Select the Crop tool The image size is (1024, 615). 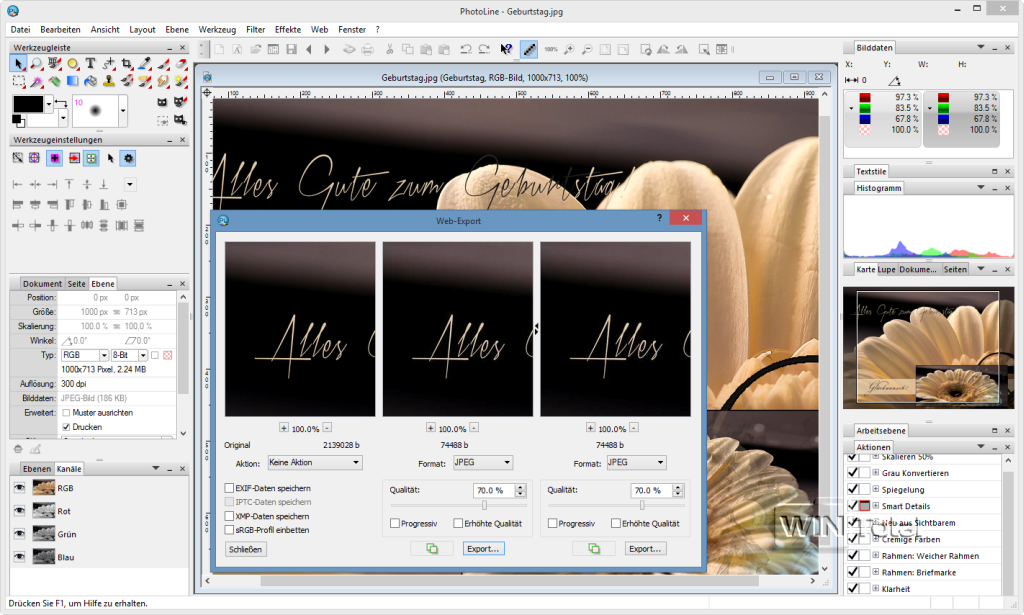(127, 63)
